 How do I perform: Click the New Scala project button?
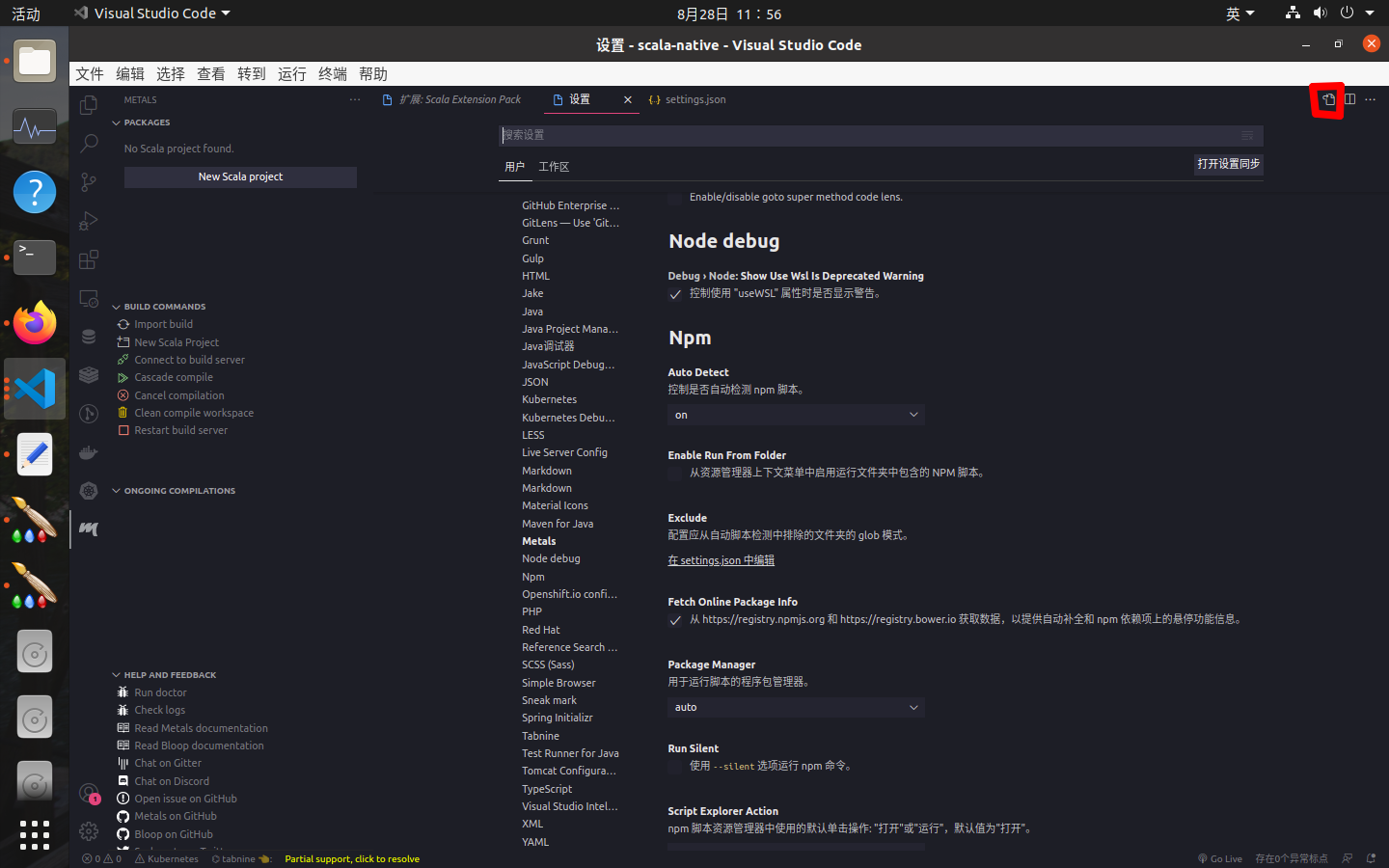(x=239, y=176)
